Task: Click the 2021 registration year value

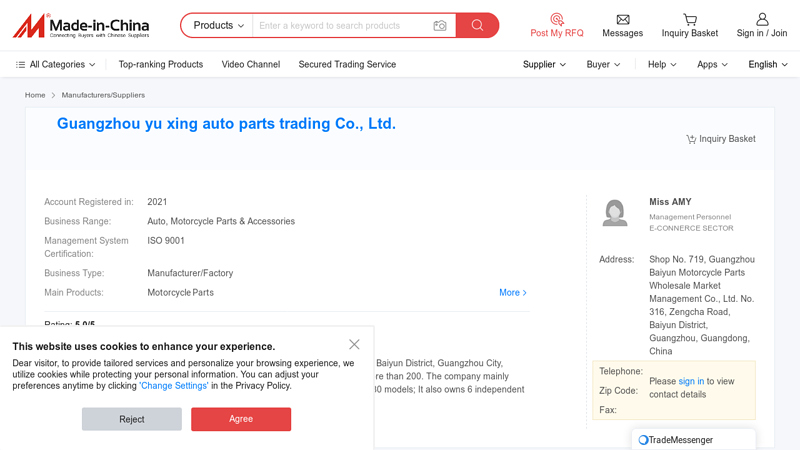Action: click(x=157, y=202)
